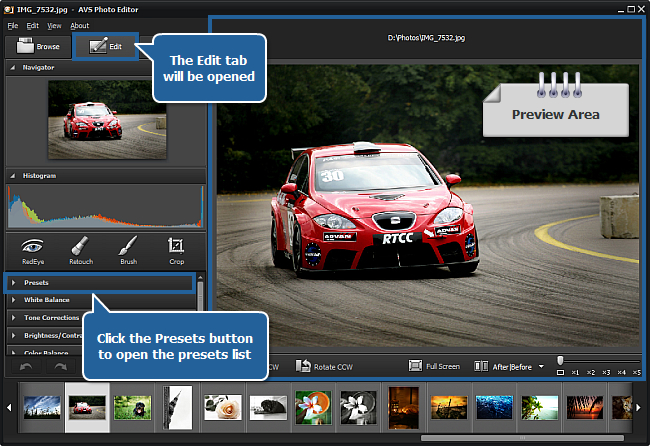Select the dark orange interior thumbnail
Viewport: 650px width, 446px height.
(403, 407)
